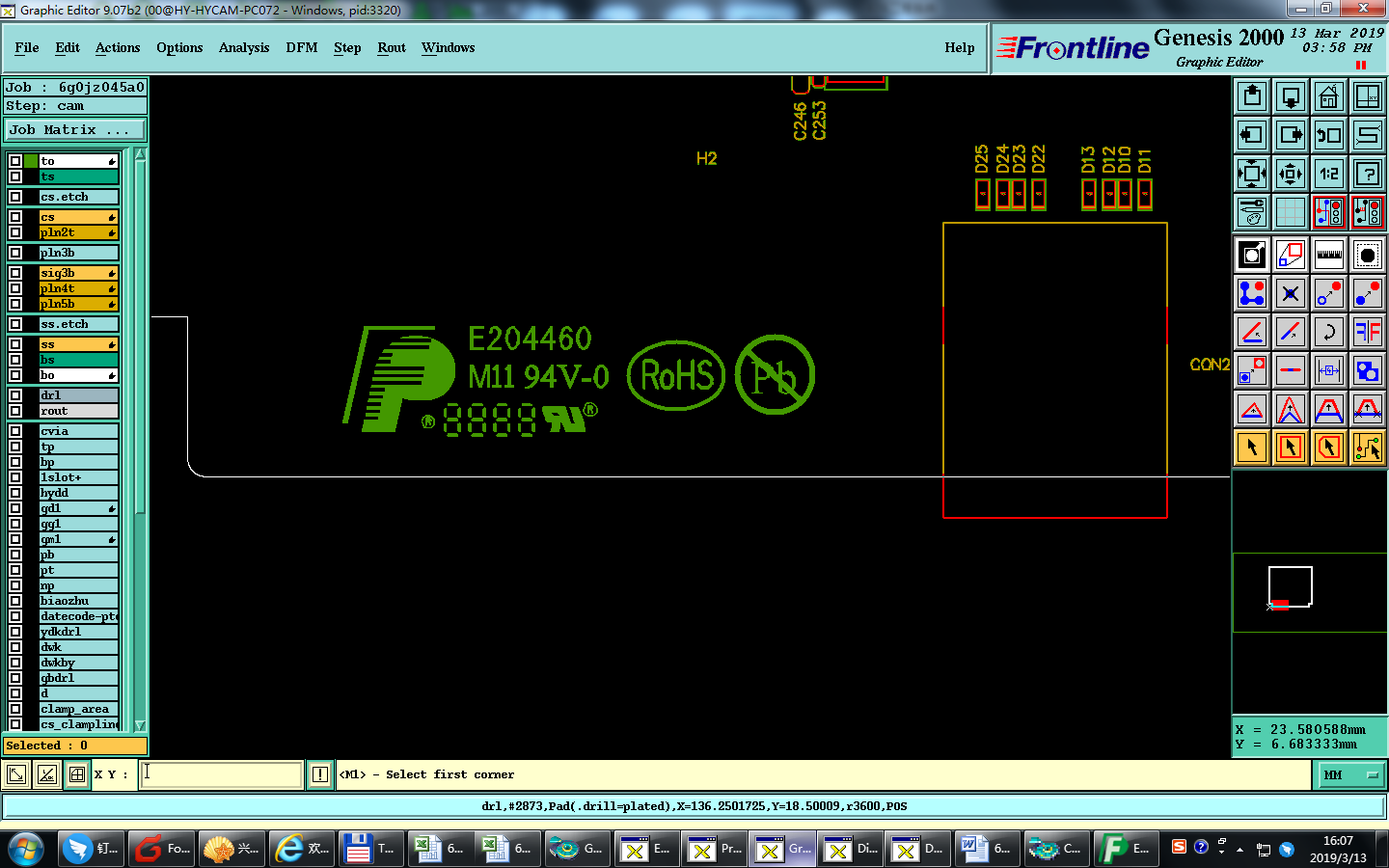Image resolution: width=1389 pixels, height=868 pixels.
Task: Open the Windows Start button
Action: pos(26,849)
